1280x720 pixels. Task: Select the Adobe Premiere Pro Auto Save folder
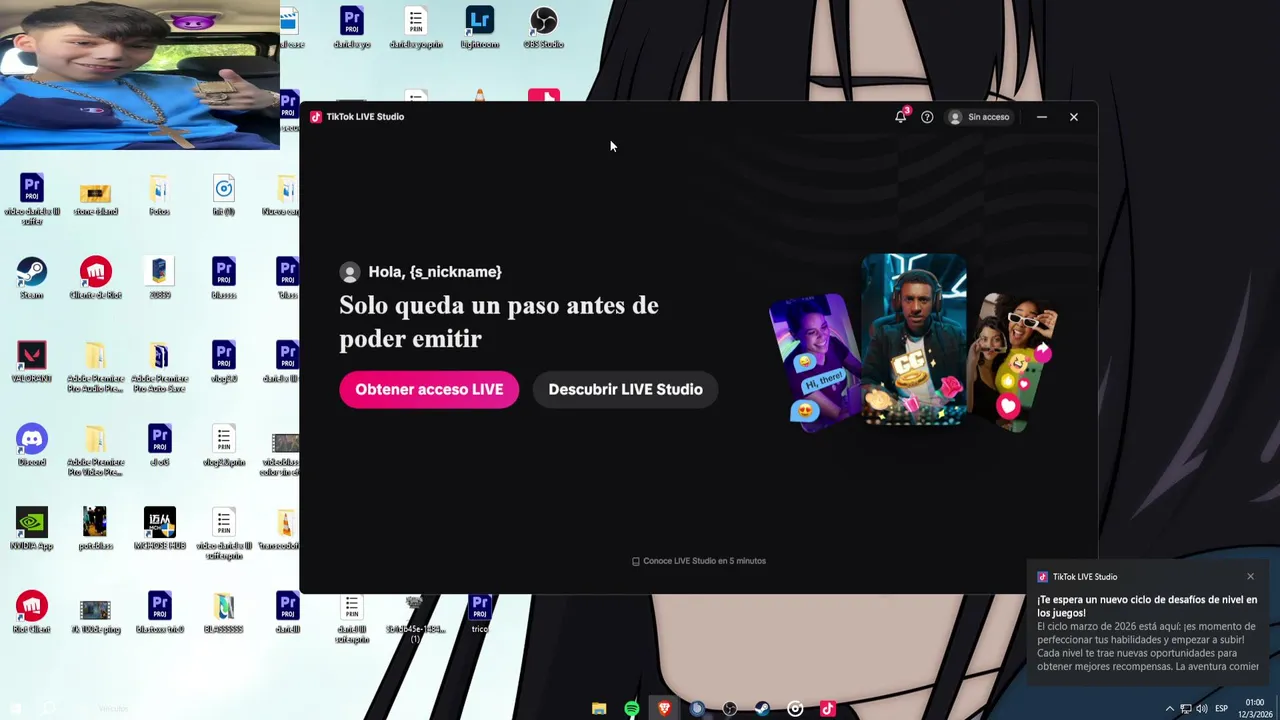[160, 367]
